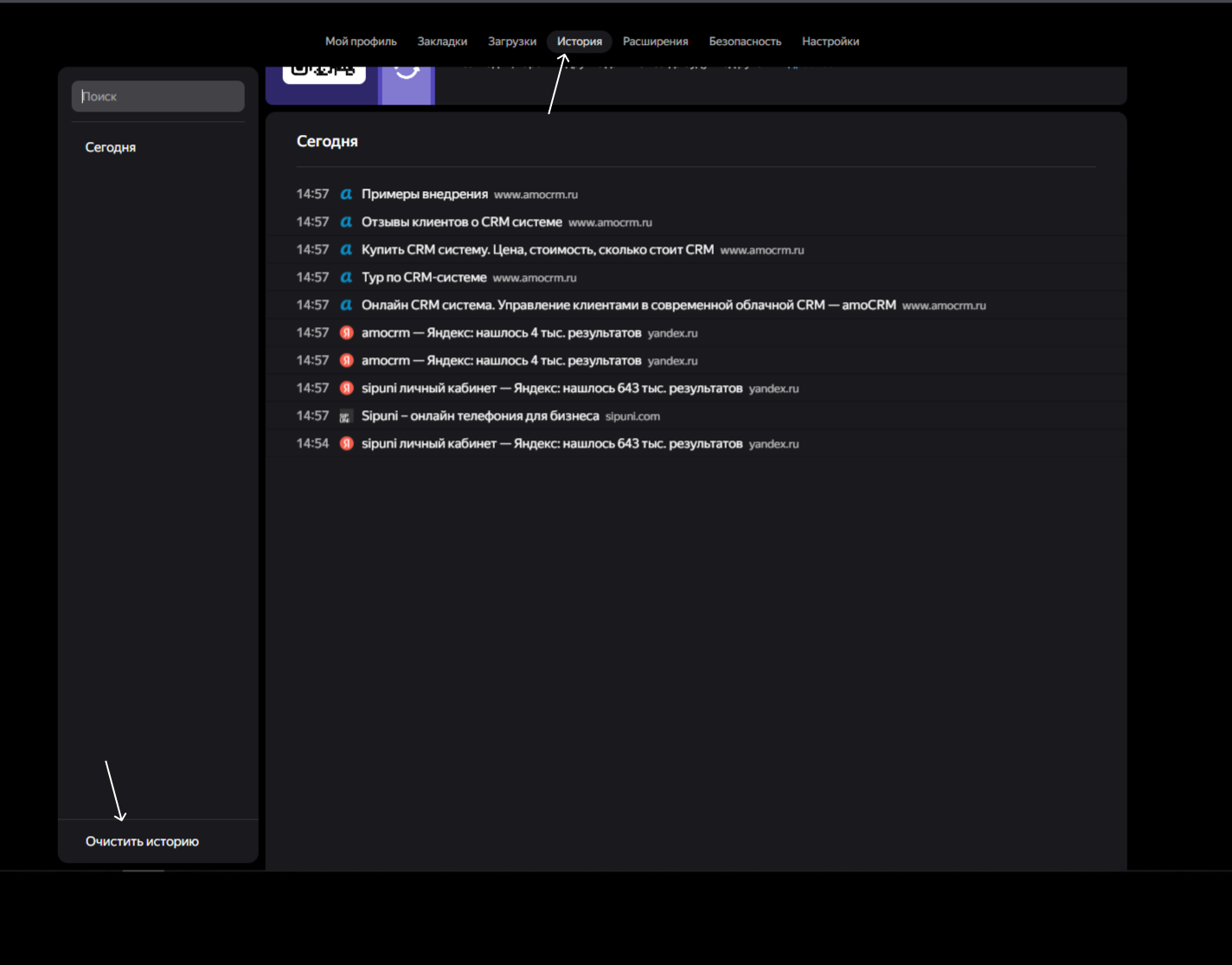Click www.amocrm.ru next to Онлайн CRM система

944,306
